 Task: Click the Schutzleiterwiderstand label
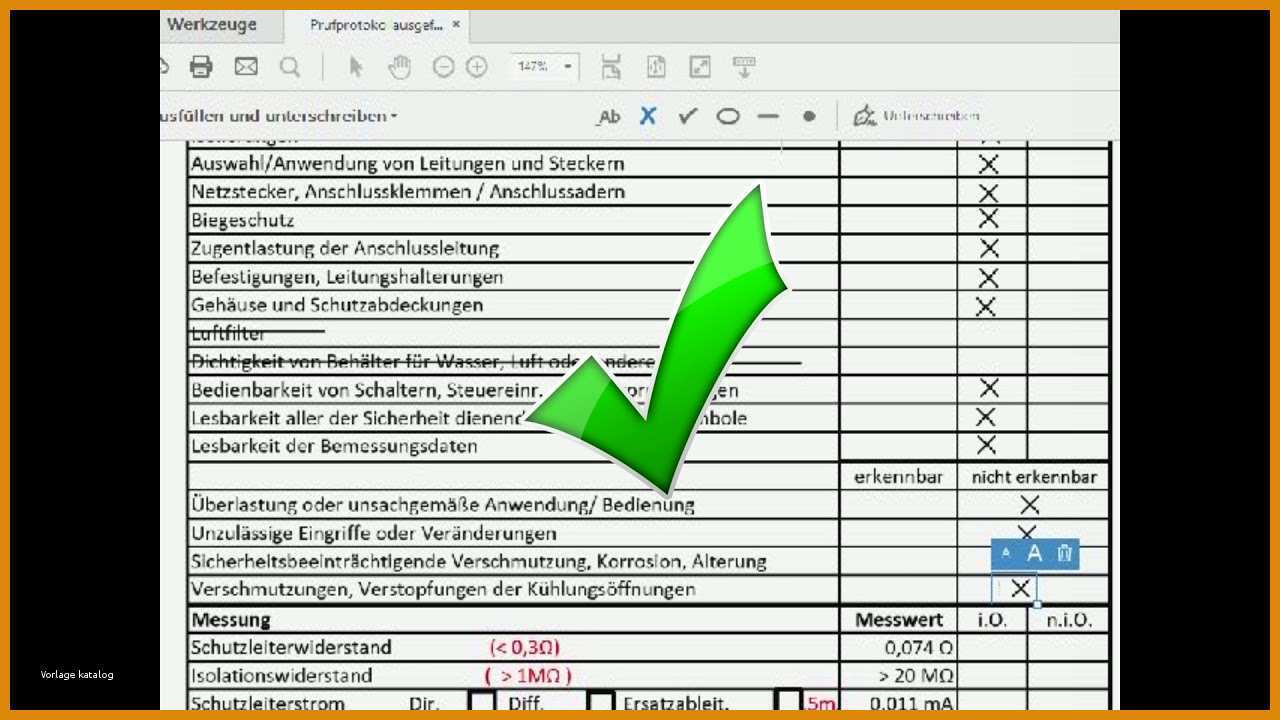point(291,647)
